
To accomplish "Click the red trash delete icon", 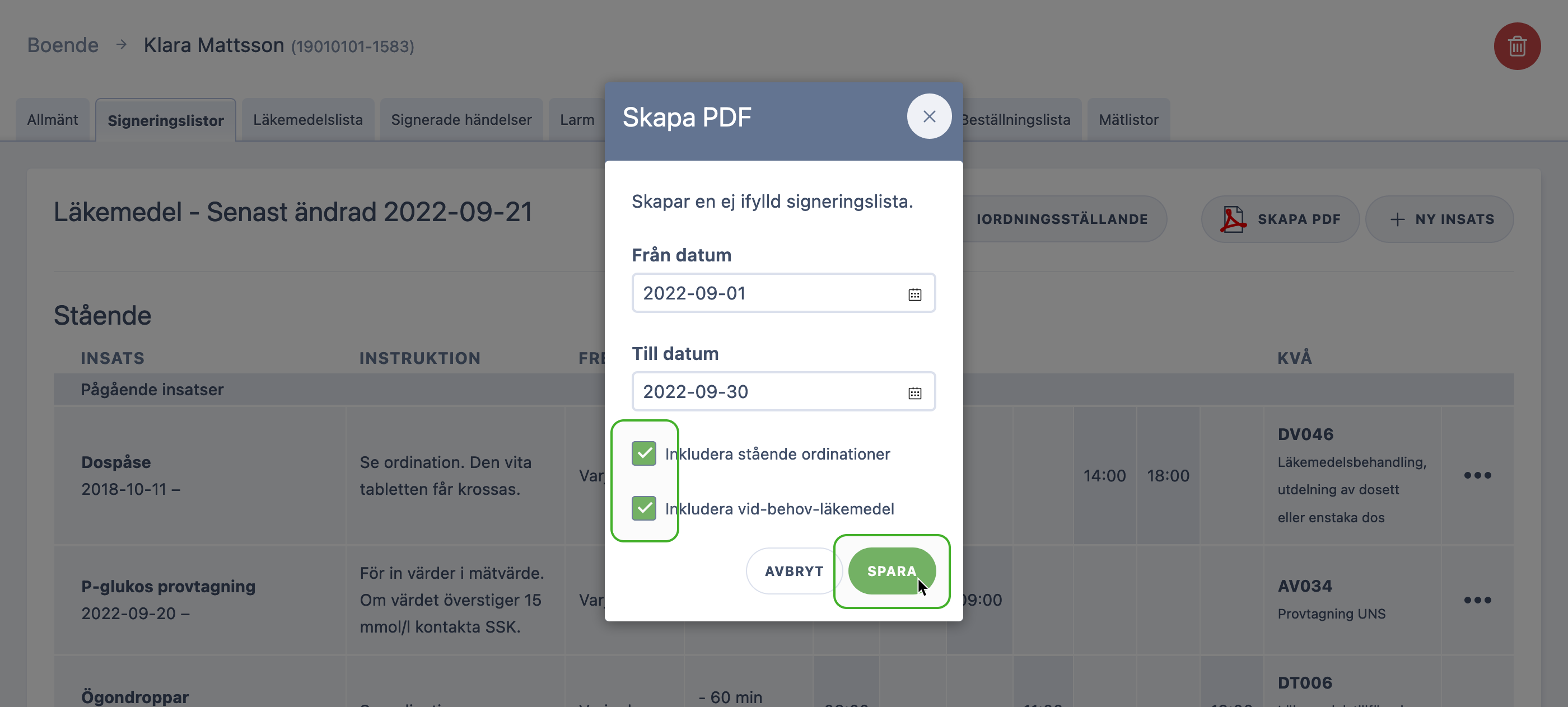I will [1517, 46].
